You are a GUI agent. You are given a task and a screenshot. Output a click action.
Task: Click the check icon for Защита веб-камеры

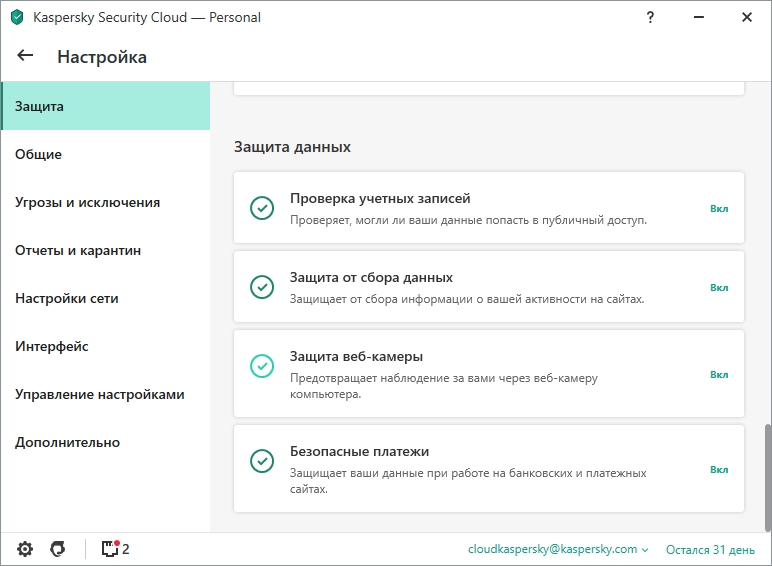[x=262, y=366]
